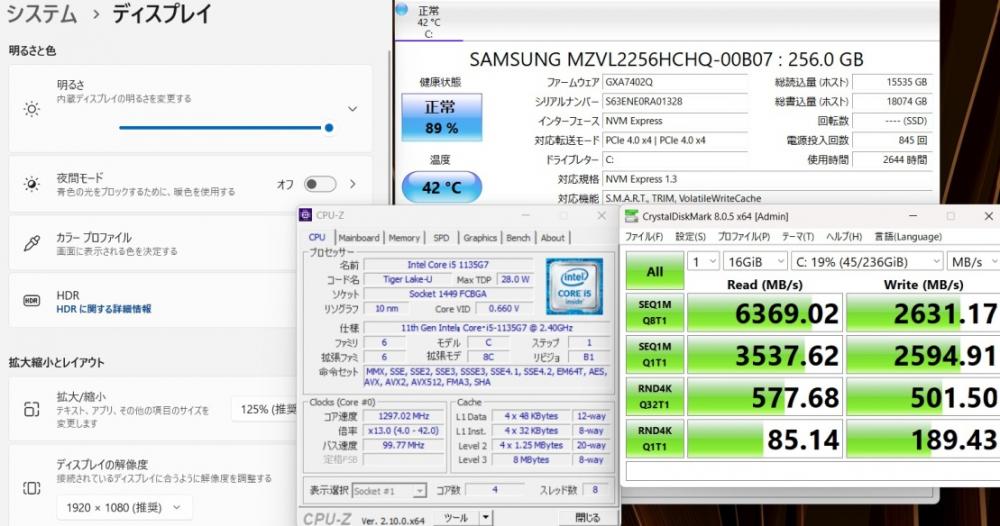Open the 16GiB test size dropdown
1000x526 pixels.
756,261
